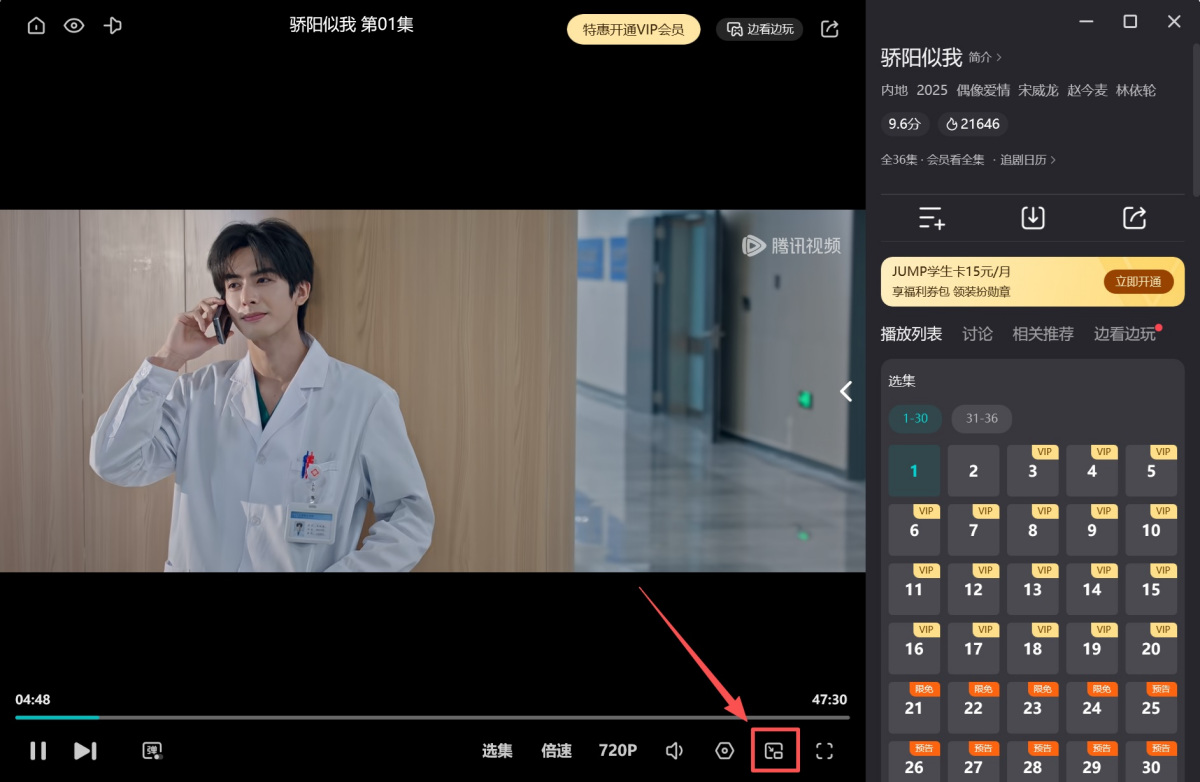Toggle the eye viewing mode icon
Screen dimensions: 1200x782
coord(74,26)
